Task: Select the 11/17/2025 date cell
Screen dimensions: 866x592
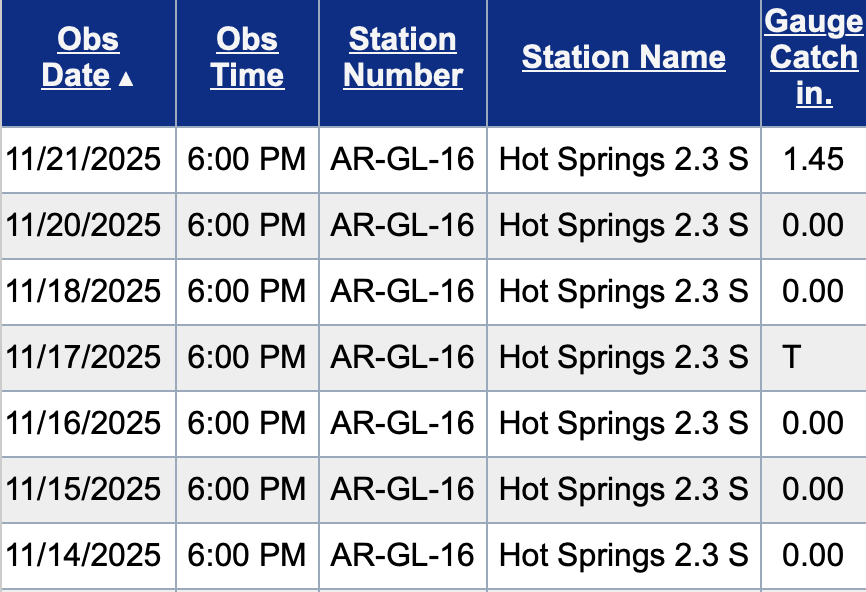Action: 84,357
